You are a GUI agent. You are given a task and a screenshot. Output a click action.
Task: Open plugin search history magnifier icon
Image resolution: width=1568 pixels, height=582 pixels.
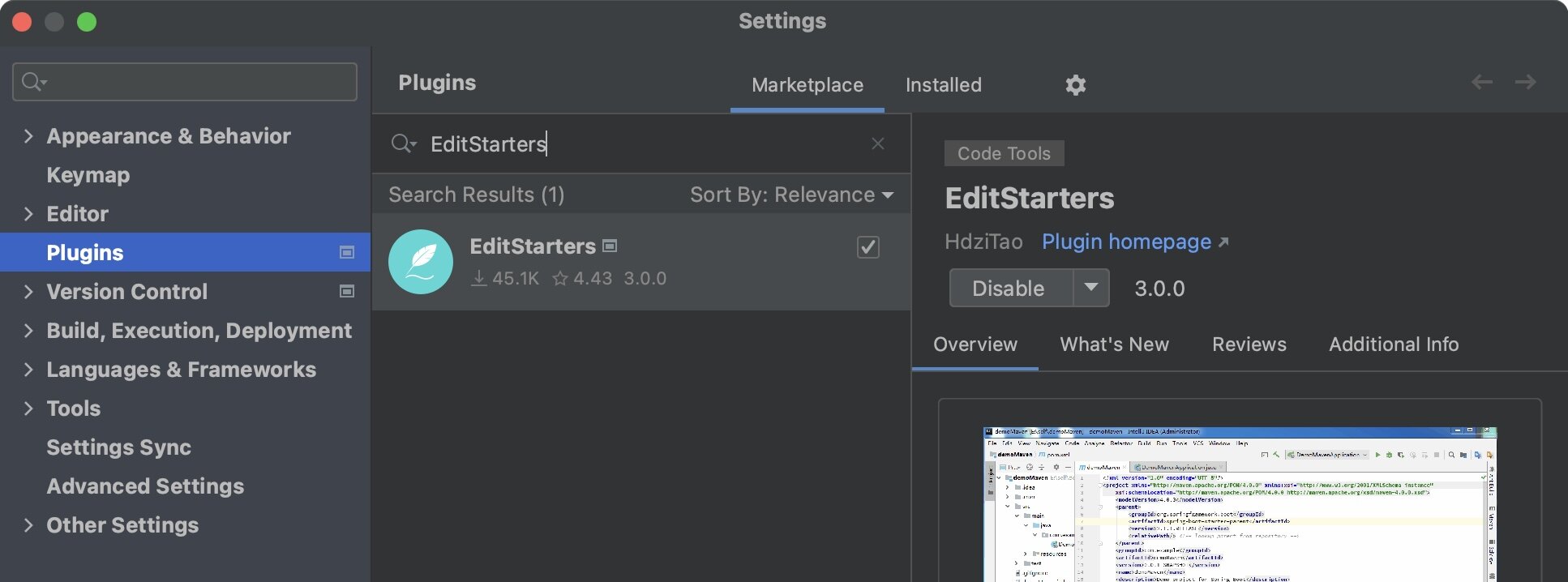coord(403,144)
